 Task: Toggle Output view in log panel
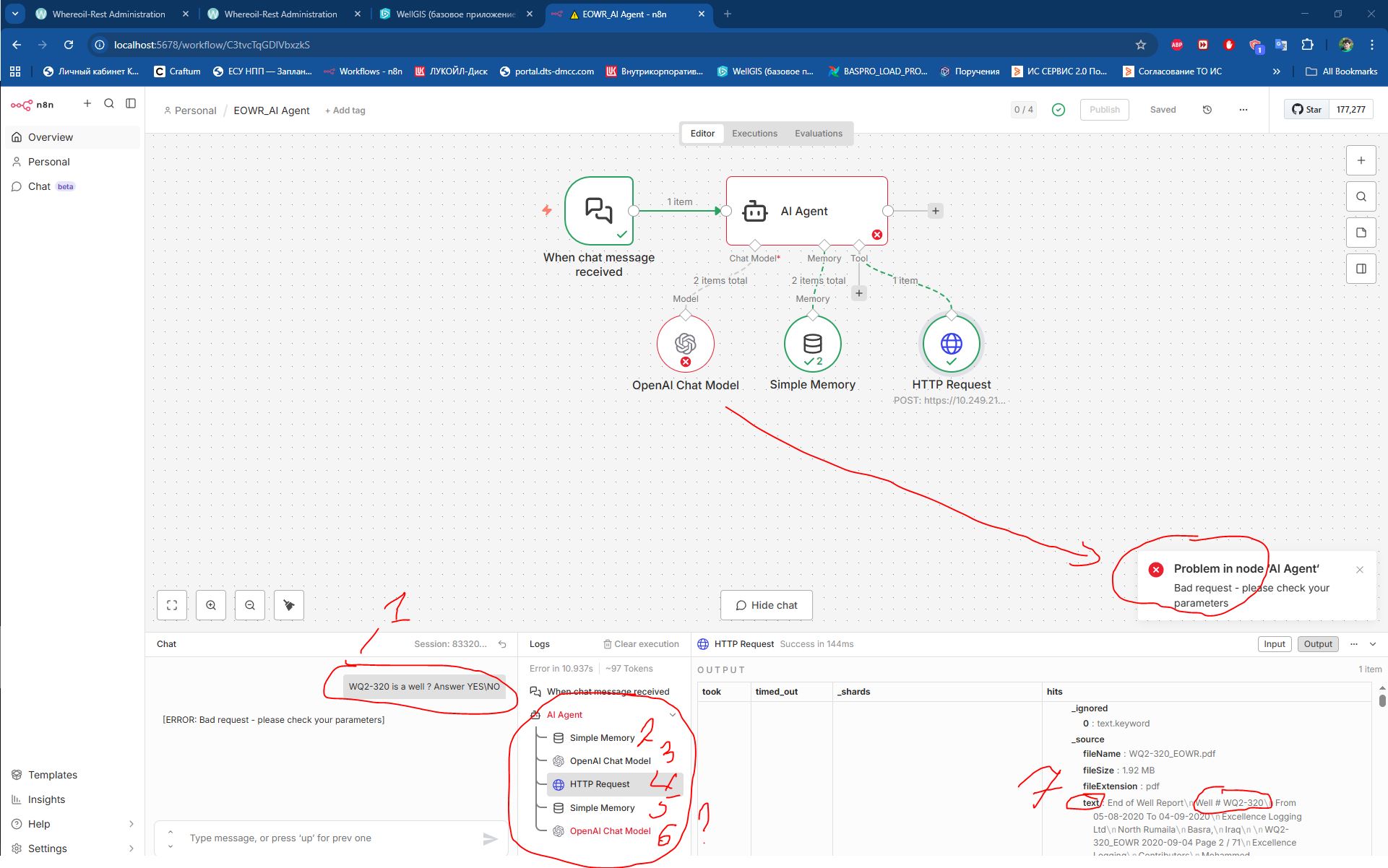pyautogui.click(x=1317, y=644)
